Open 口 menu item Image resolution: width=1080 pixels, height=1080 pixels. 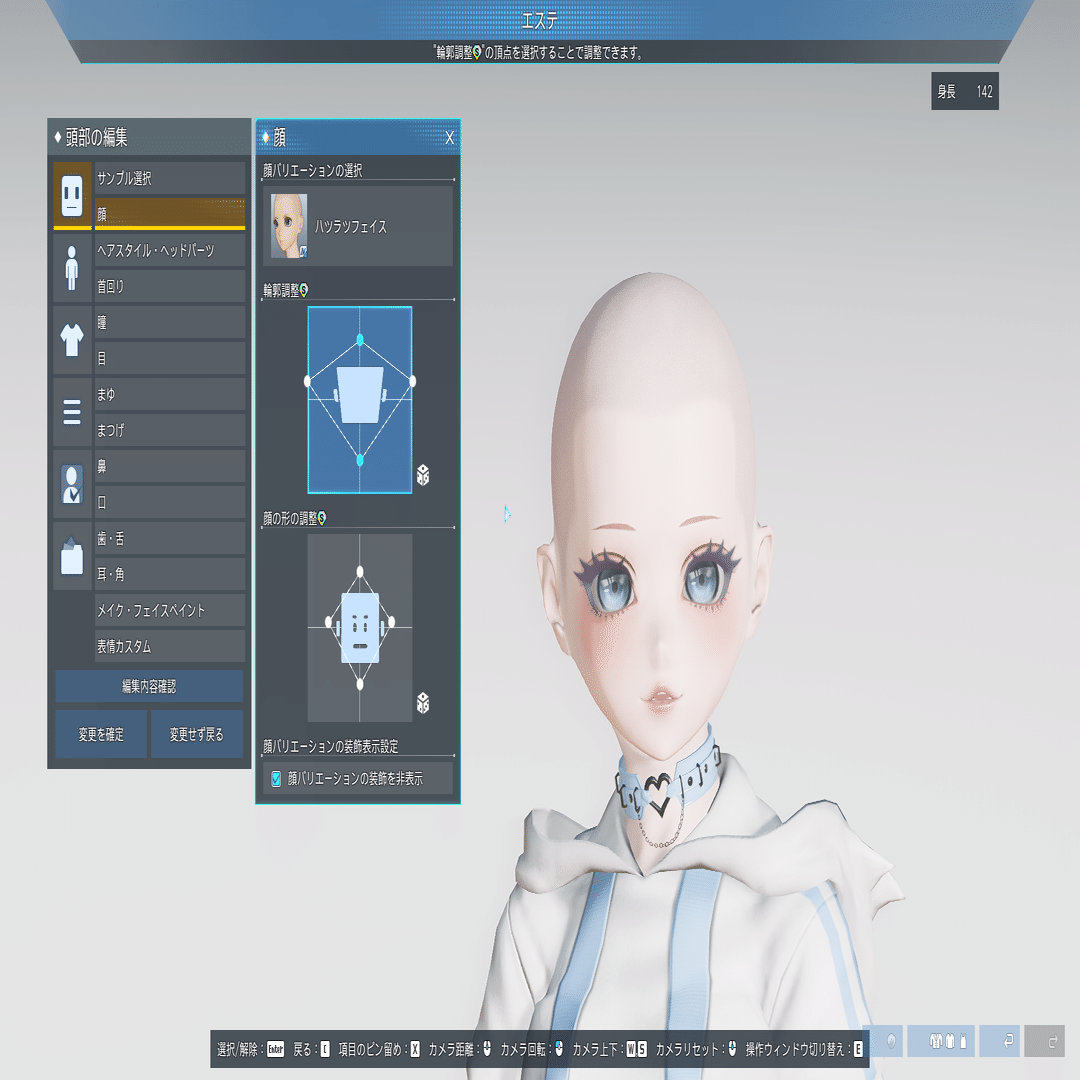click(x=169, y=502)
